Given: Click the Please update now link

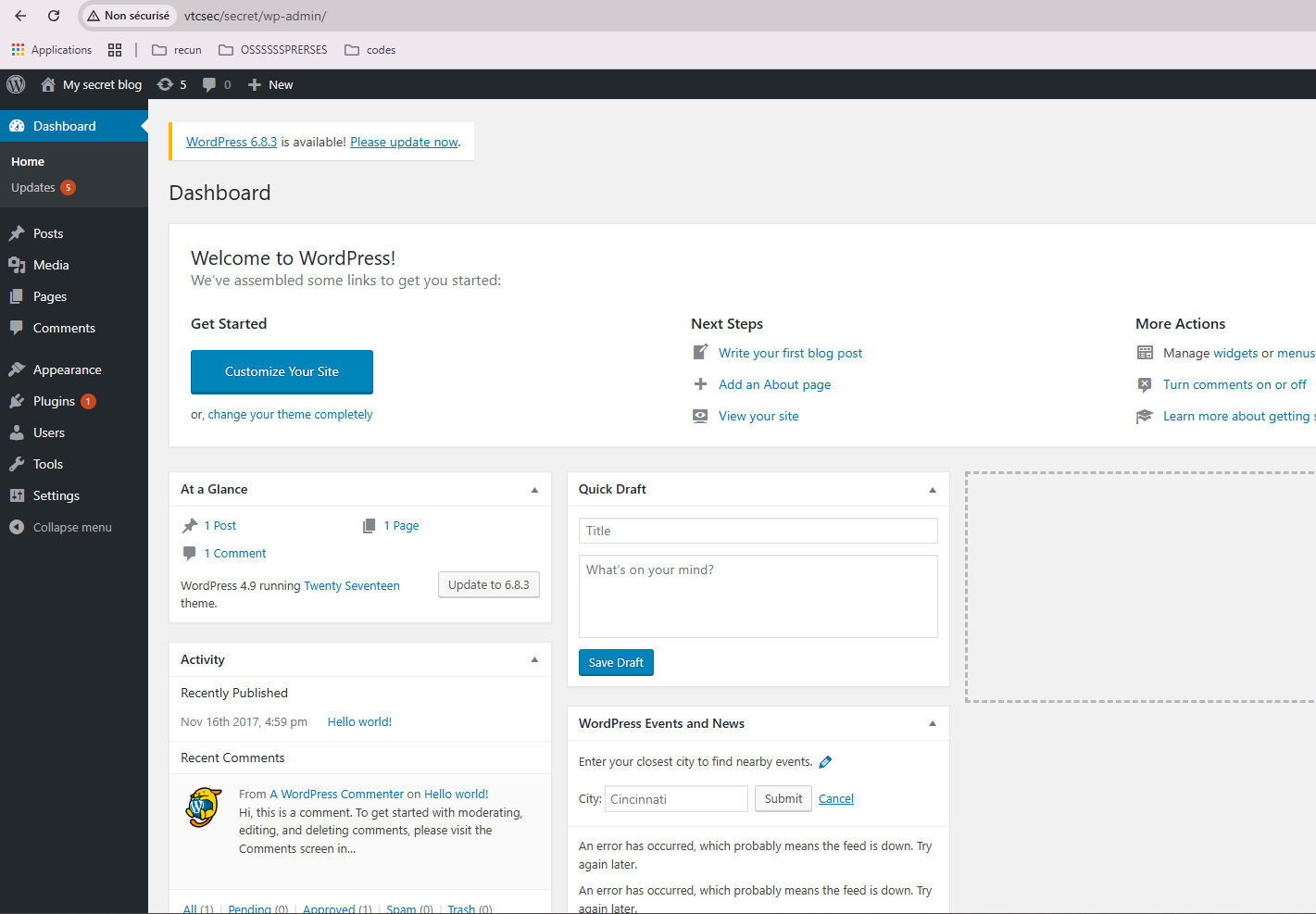Looking at the screenshot, I should point(403,142).
